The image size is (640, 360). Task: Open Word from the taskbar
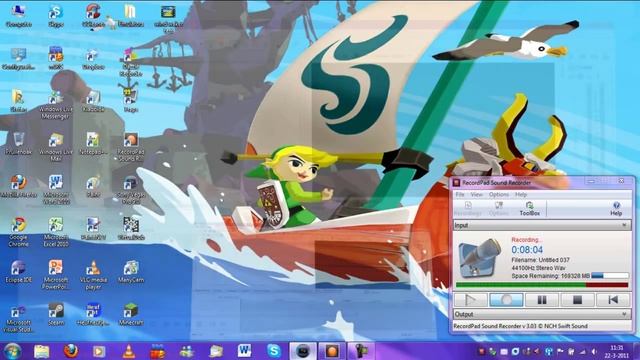pos(244,351)
